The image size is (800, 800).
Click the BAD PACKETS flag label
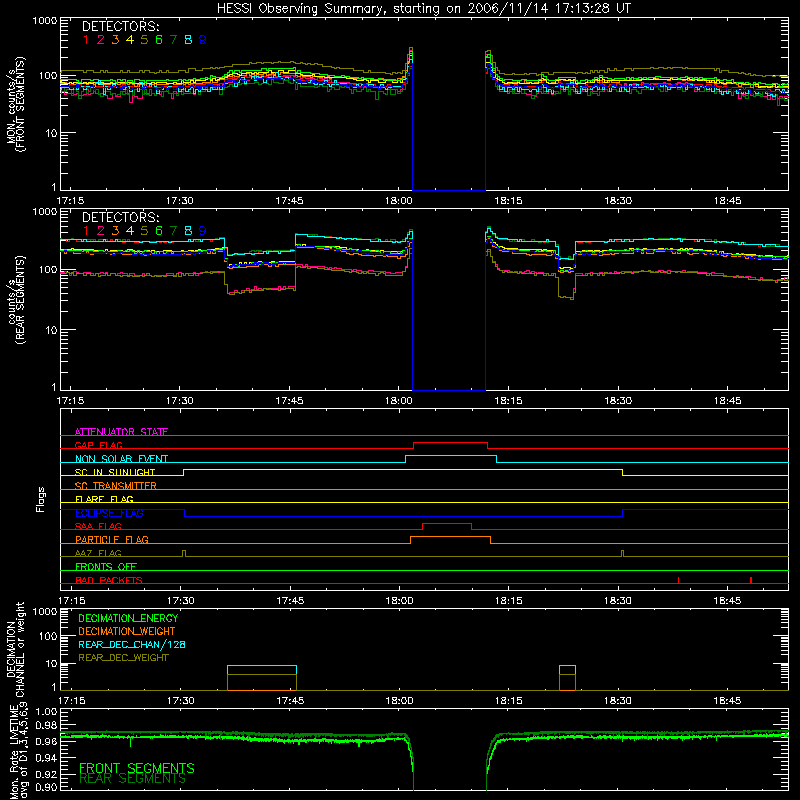click(109, 580)
